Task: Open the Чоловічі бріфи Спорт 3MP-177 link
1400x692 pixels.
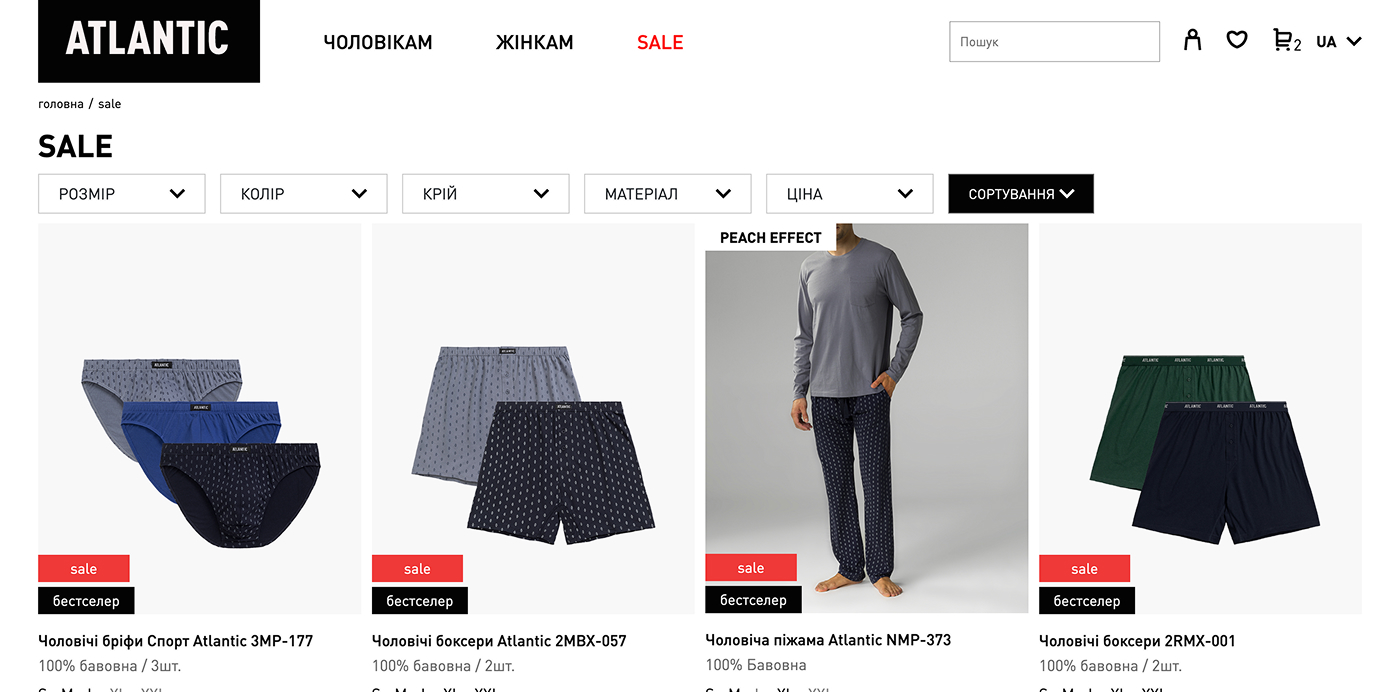Action: pyautogui.click(x=176, y=641)
